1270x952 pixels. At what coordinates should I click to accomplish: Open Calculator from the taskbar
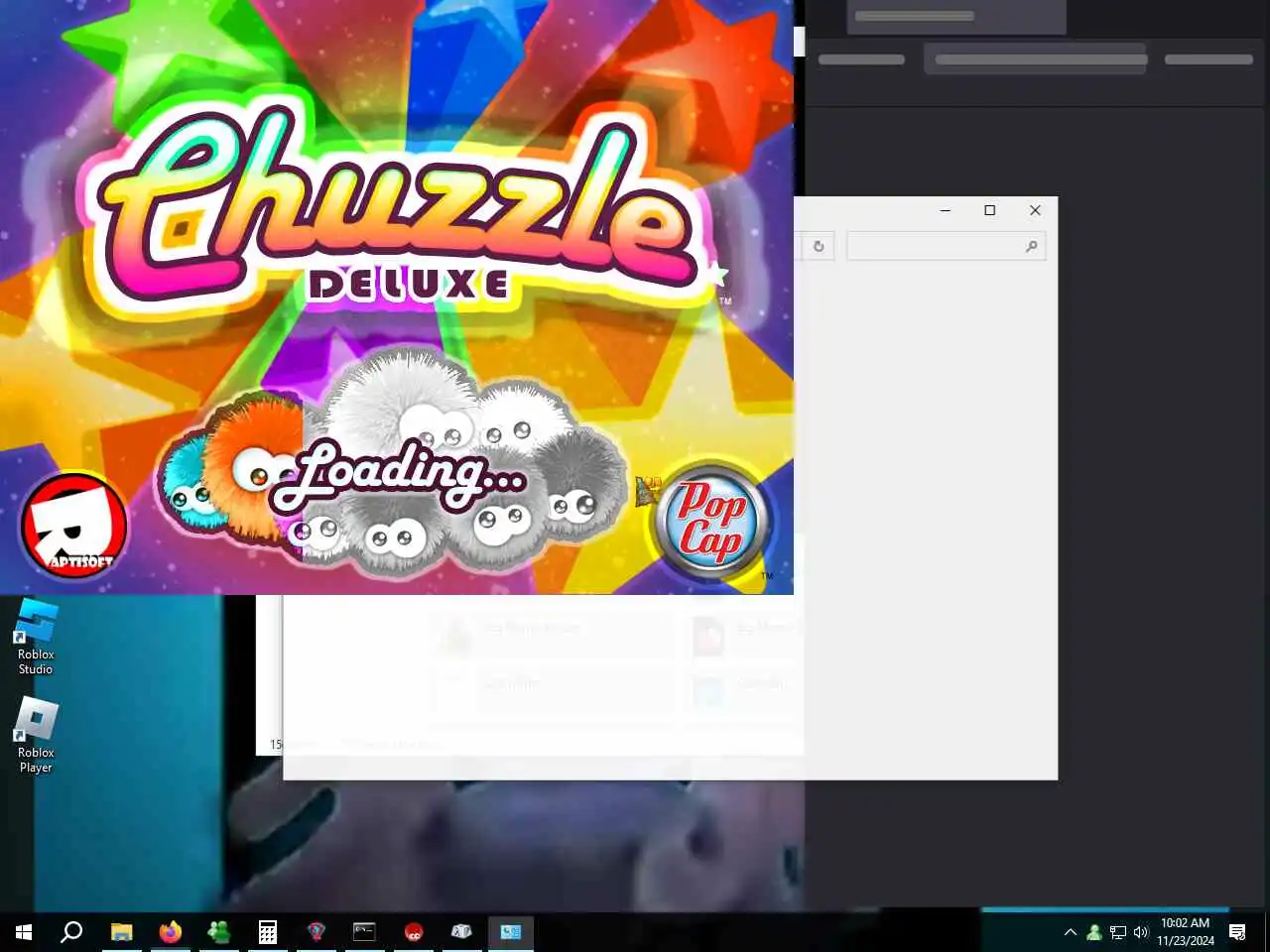[268, 932]
